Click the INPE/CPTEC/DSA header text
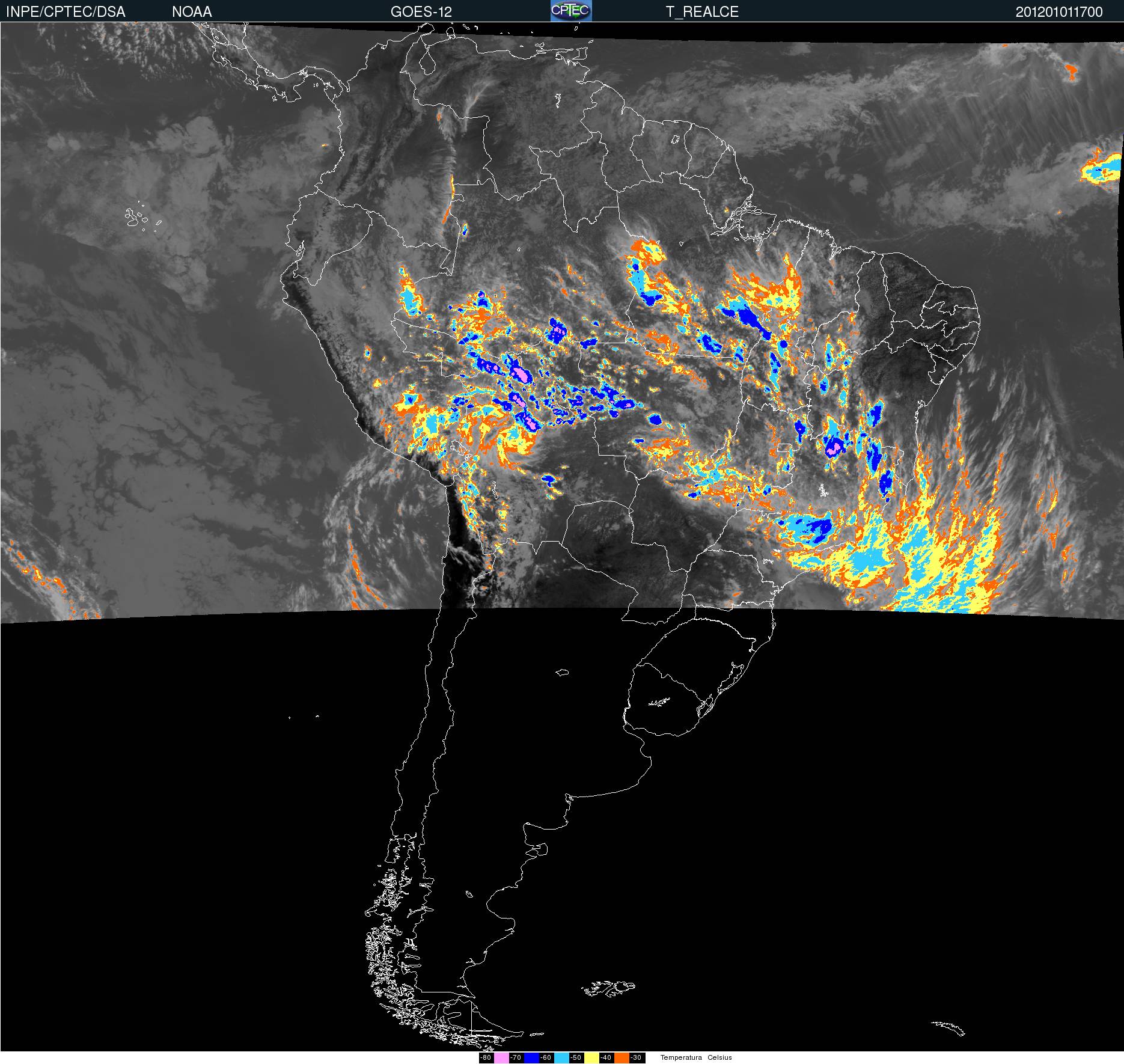Screen dimensions: 1124x1064 (66, 12)
